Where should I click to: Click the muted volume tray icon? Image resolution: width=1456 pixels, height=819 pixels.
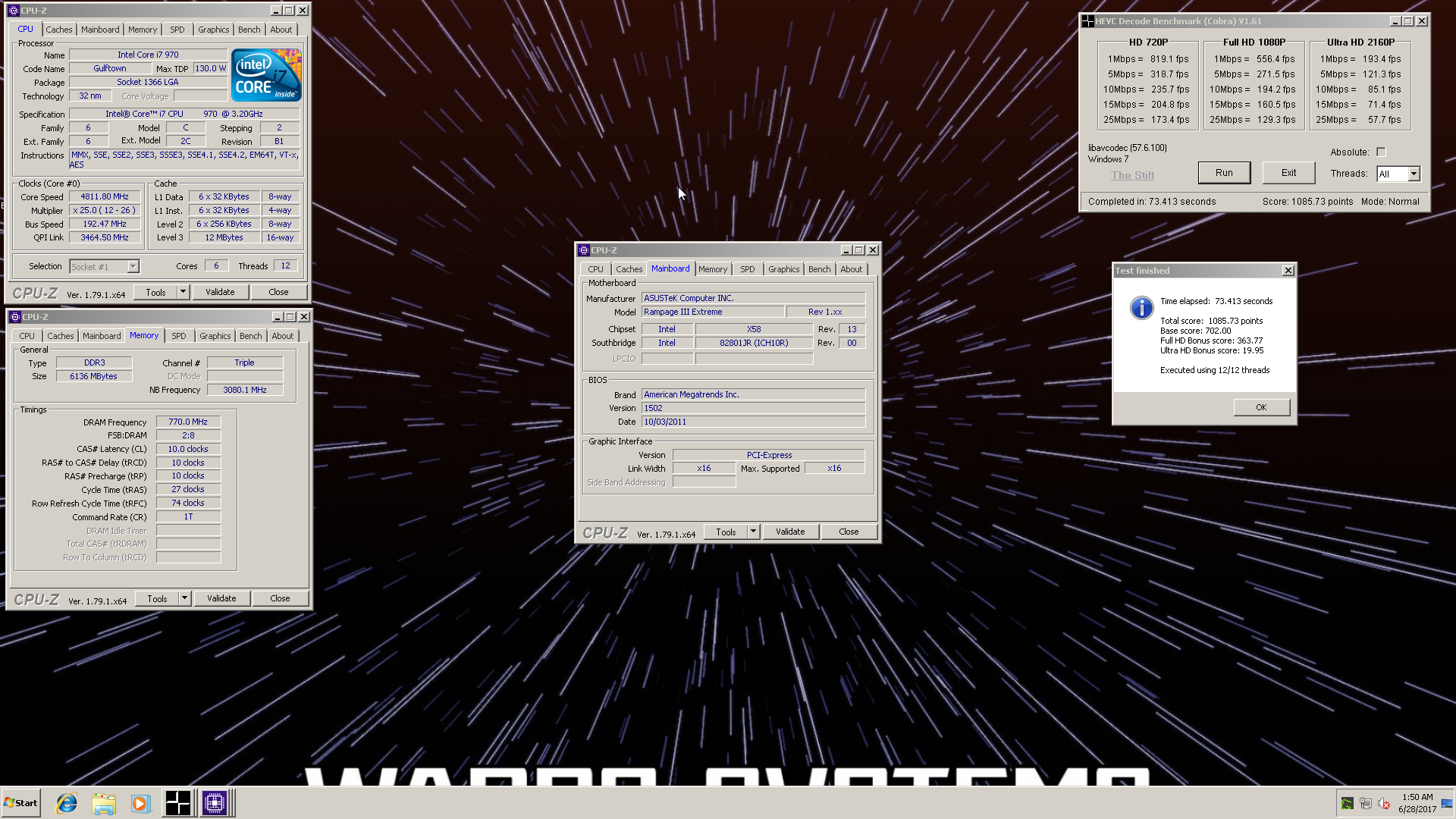click(x=1384, y=804)
